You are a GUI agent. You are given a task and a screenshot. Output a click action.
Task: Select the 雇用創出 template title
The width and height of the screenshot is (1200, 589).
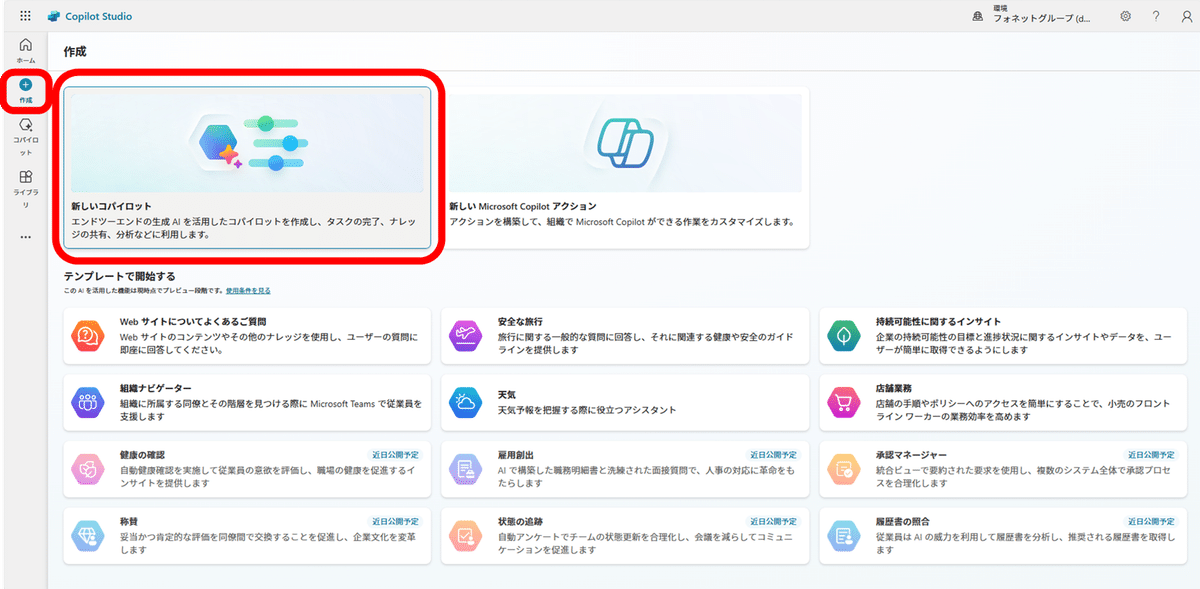[516, 455]
